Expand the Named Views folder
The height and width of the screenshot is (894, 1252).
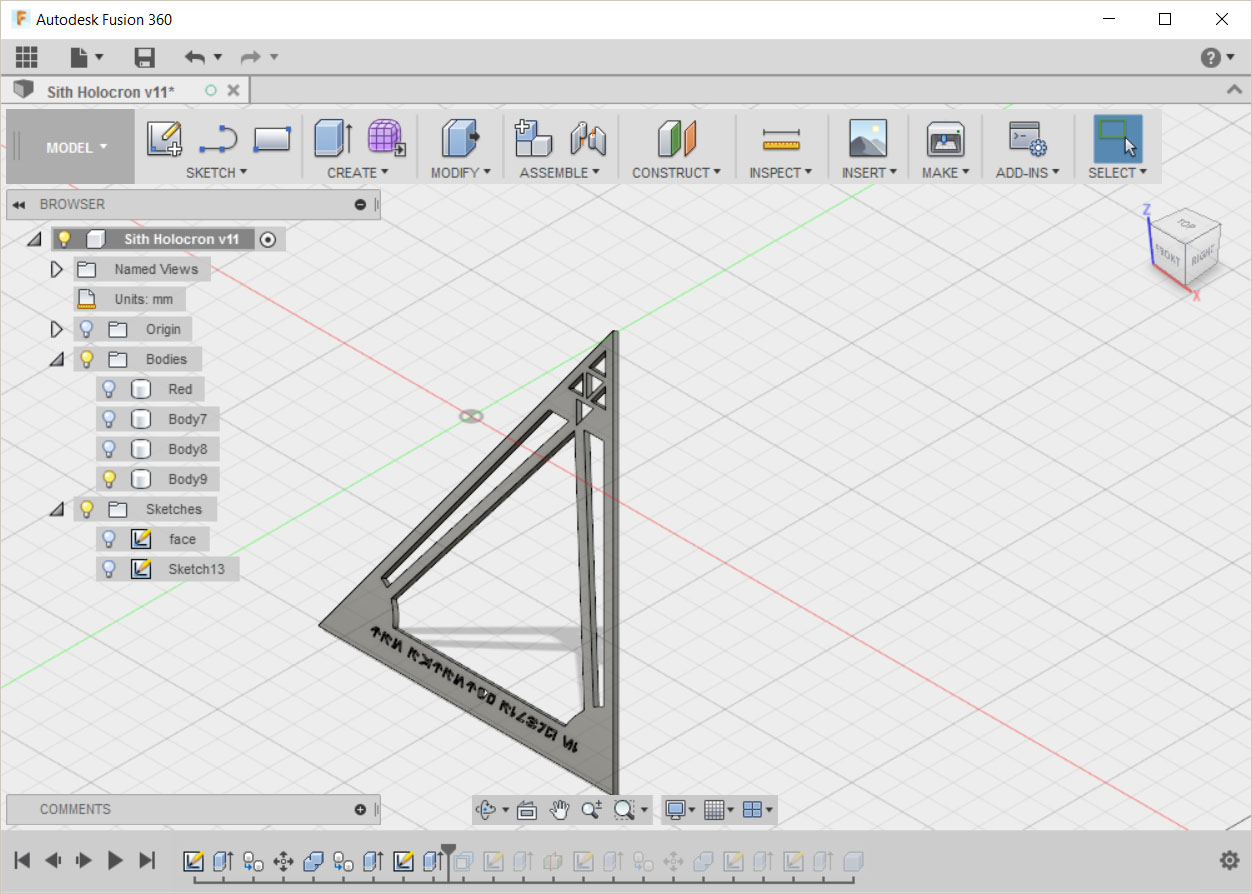coord(56,269)
